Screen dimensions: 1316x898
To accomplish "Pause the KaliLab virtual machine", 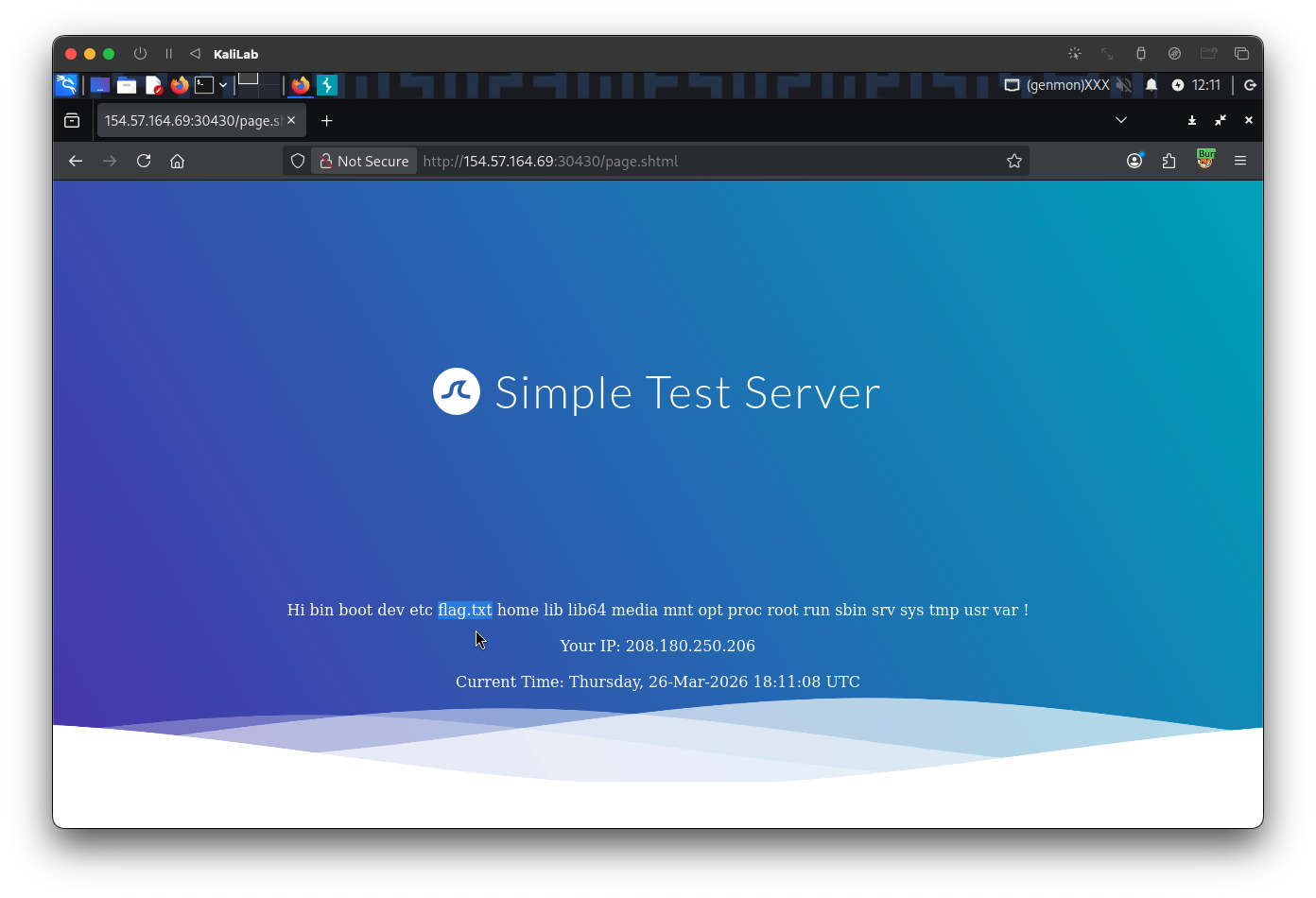I will 168,54.
